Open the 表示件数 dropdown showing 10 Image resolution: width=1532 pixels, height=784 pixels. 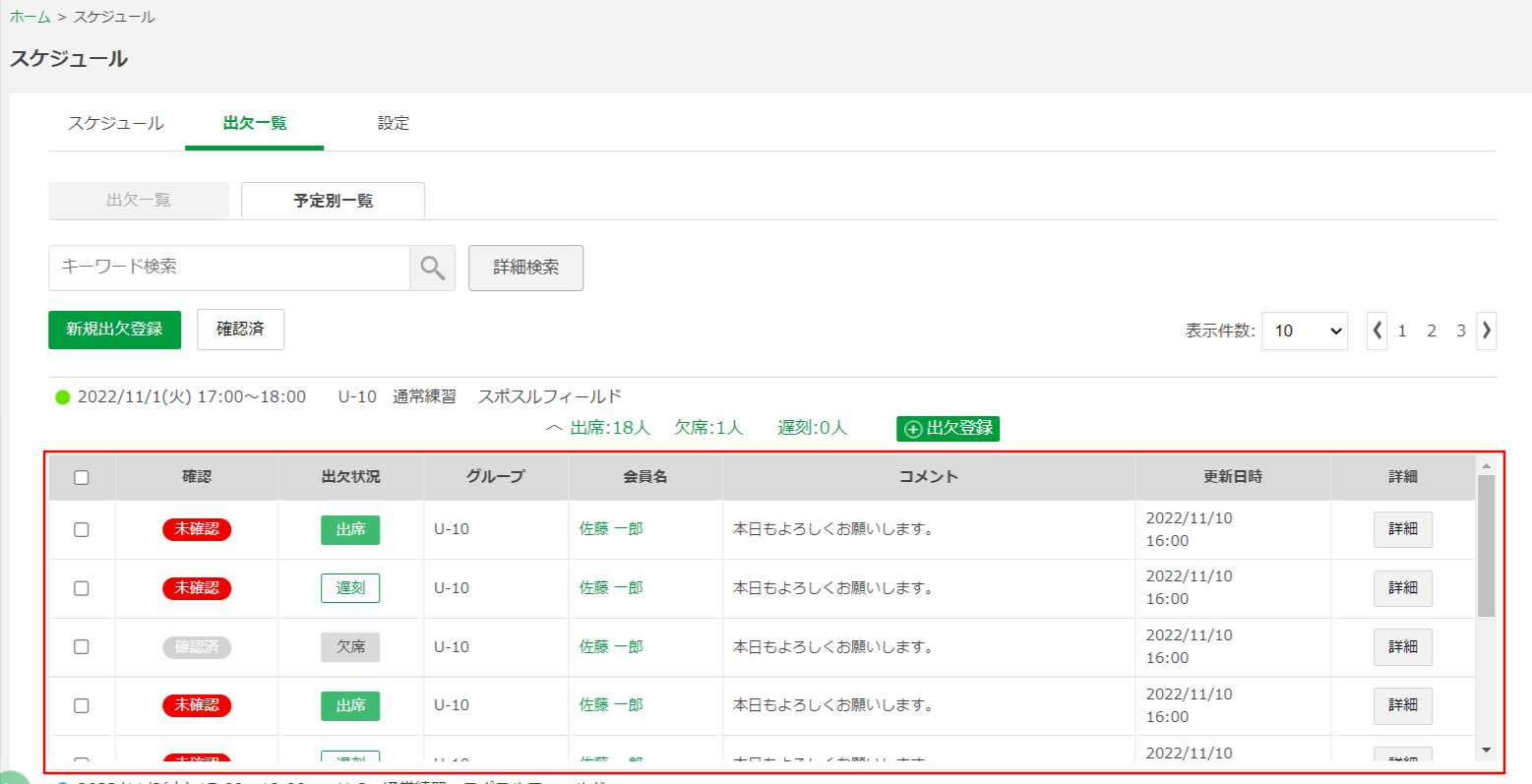coord(1305,331)
